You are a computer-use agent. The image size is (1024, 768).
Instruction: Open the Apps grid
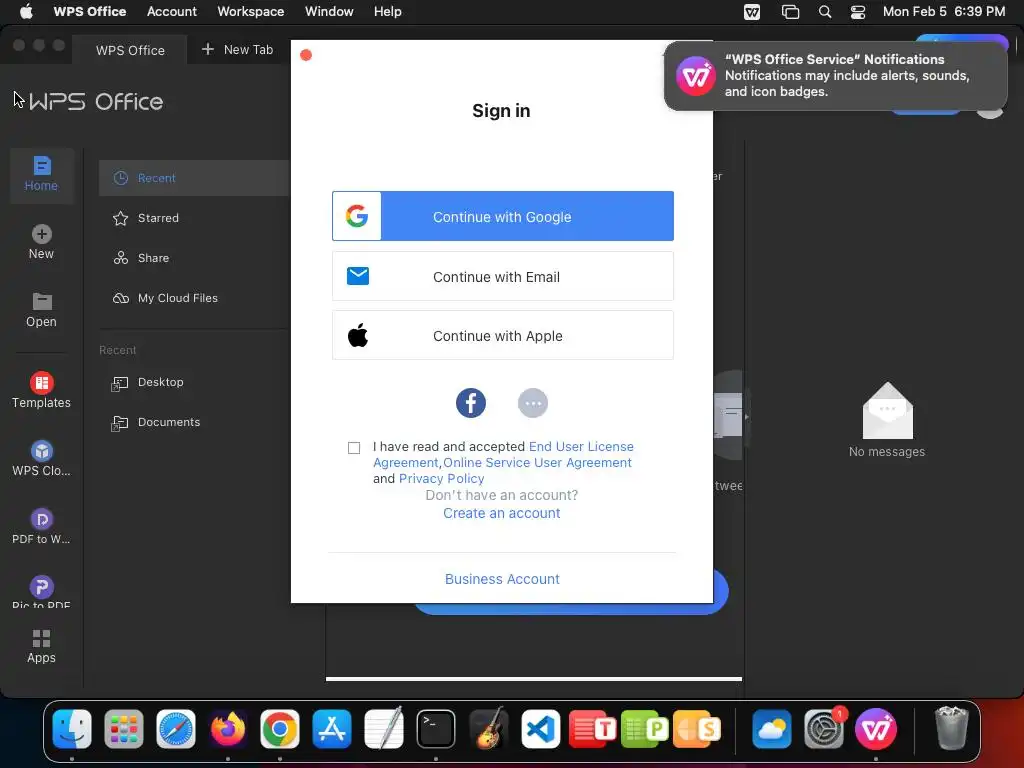[41, 646]
